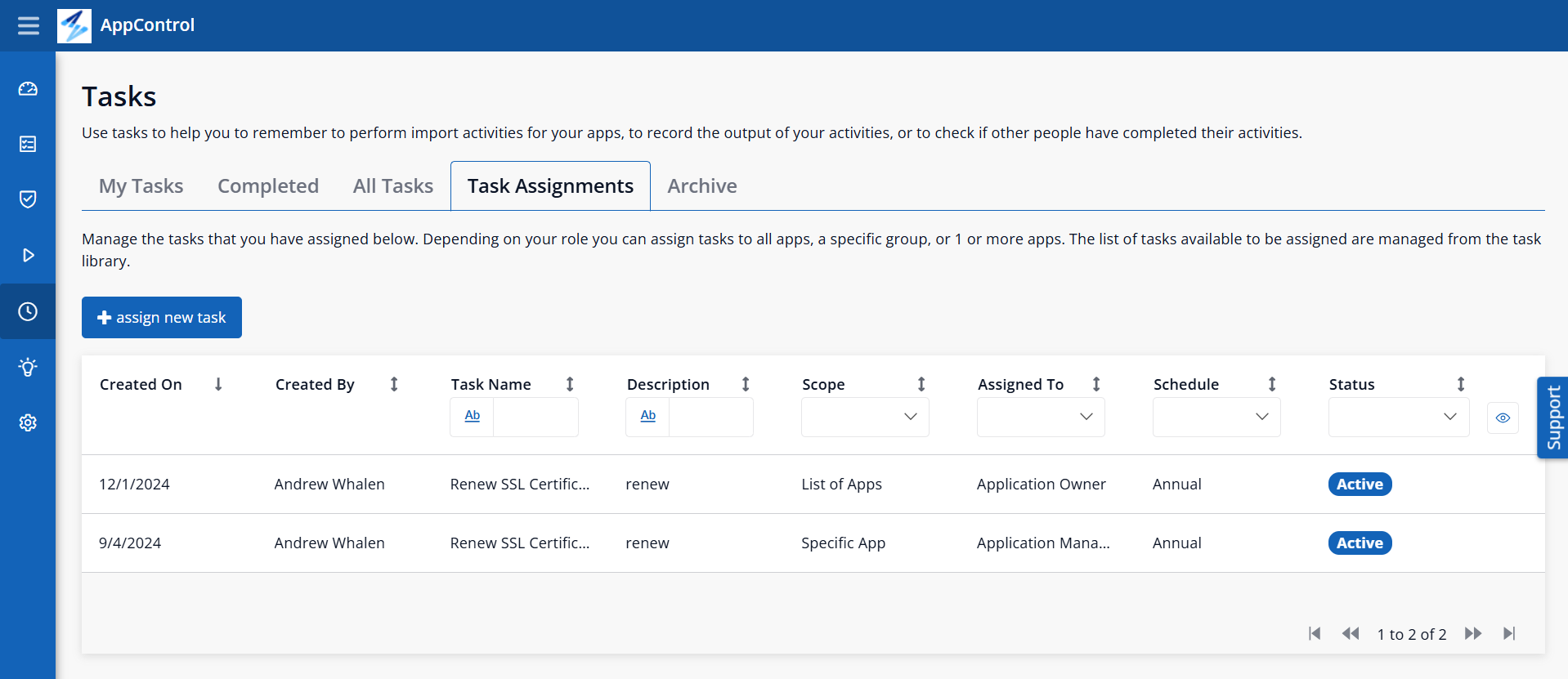Go to the first page of results
The width and height of the screenshot is (1568, 679).
tap(1315, 633)
